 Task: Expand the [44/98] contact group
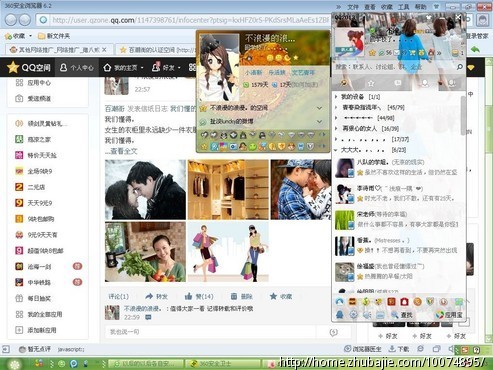coord(365,118)
